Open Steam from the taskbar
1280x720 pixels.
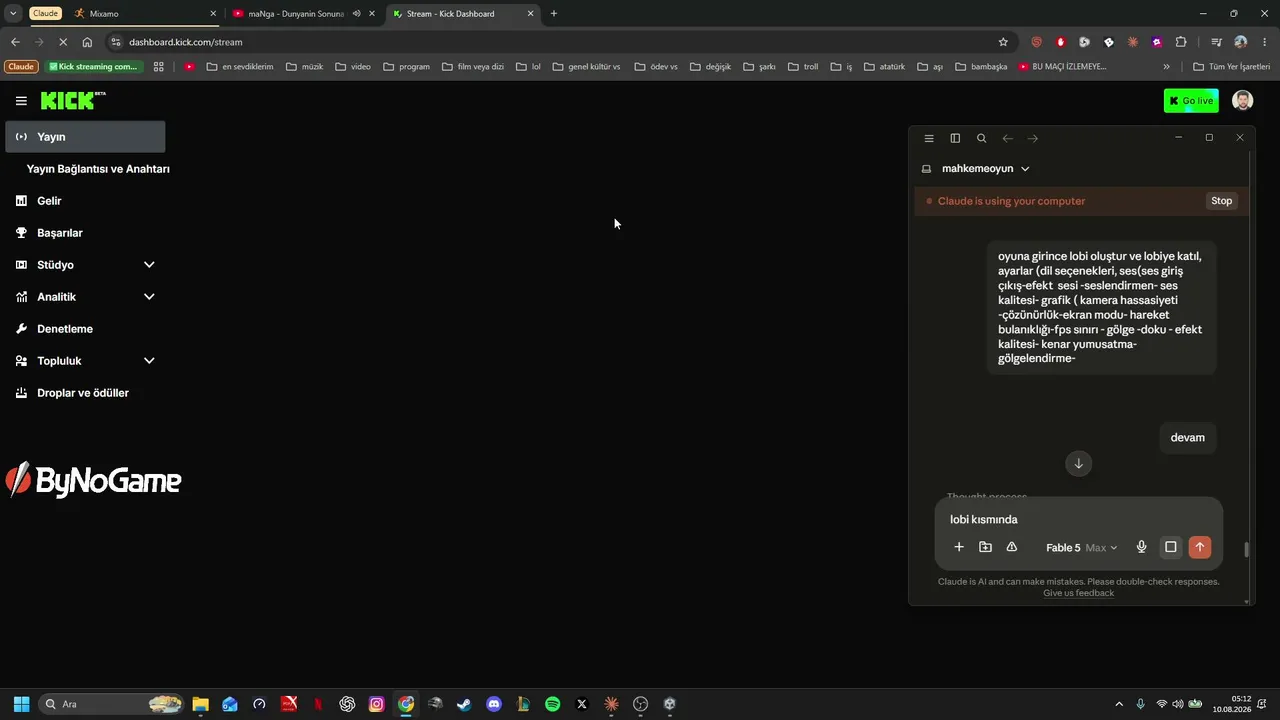tap(464, 704)
